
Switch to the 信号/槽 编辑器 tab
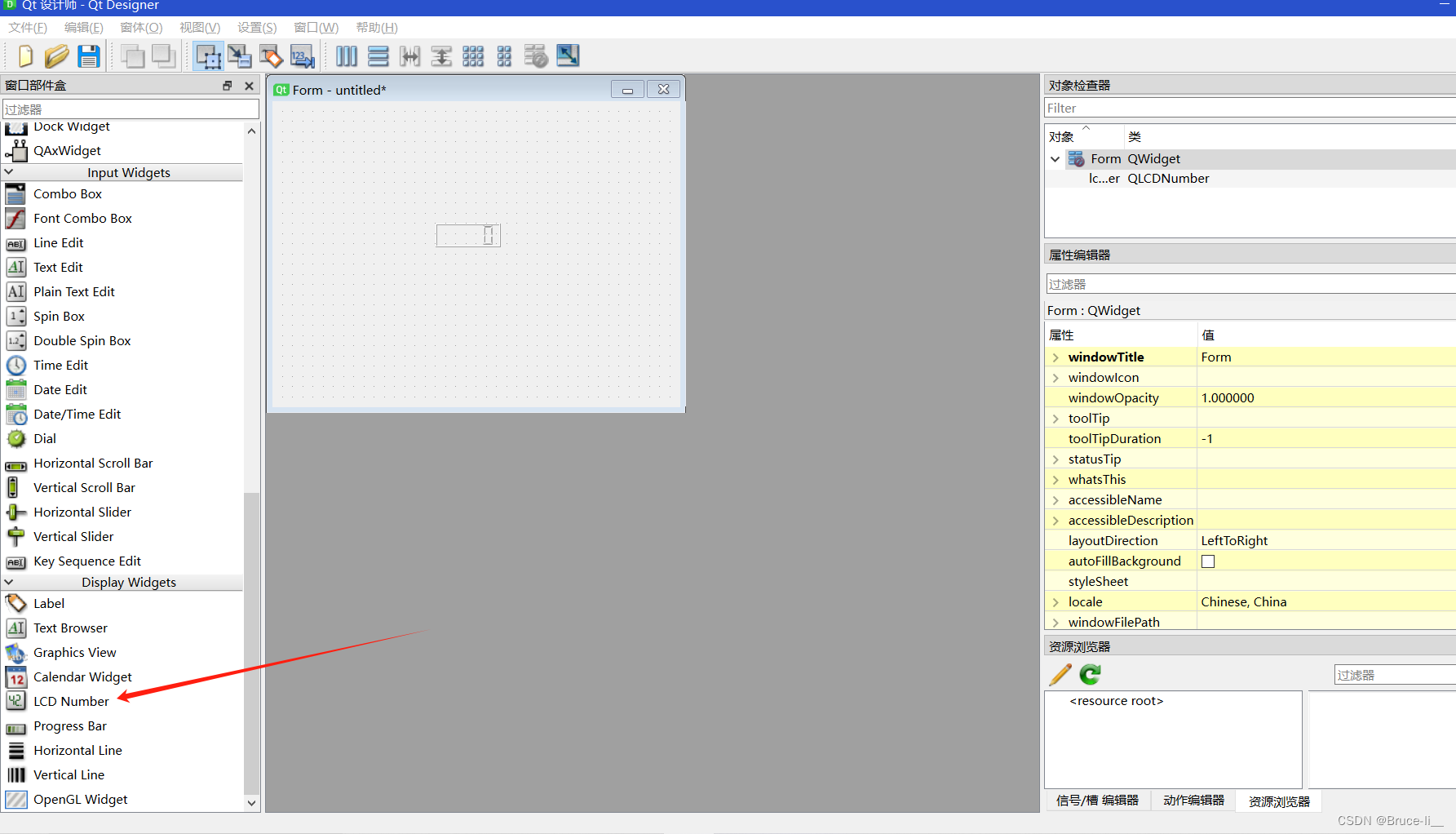(1097, 801)
